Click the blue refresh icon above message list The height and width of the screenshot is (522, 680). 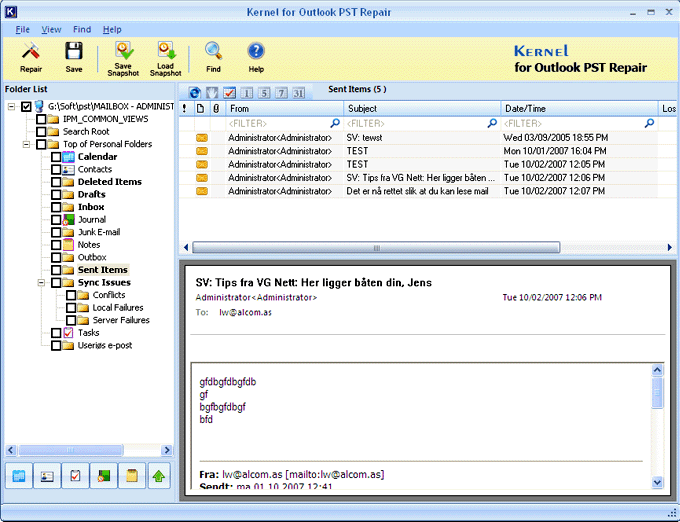(x=195, y=92)
